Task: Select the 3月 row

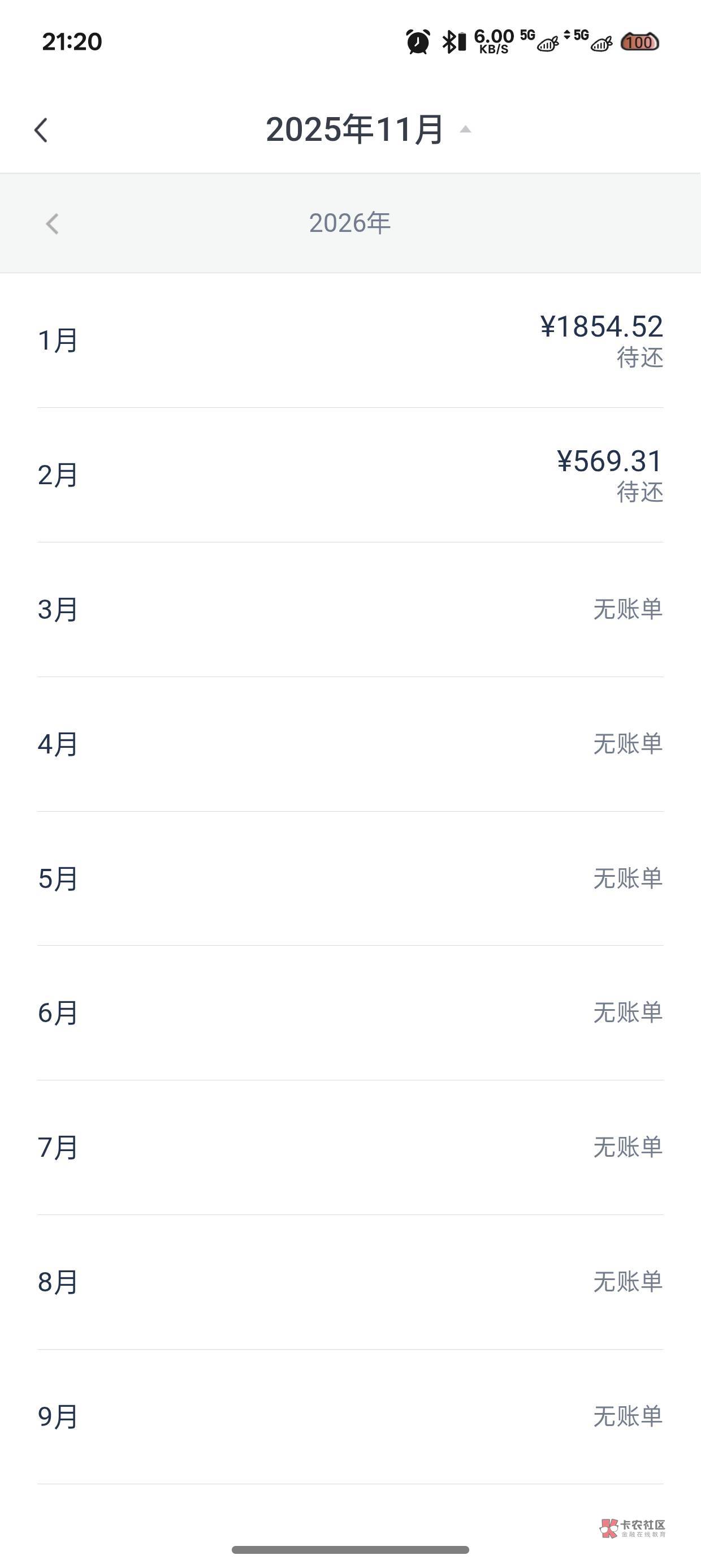Action: [350, 609]
